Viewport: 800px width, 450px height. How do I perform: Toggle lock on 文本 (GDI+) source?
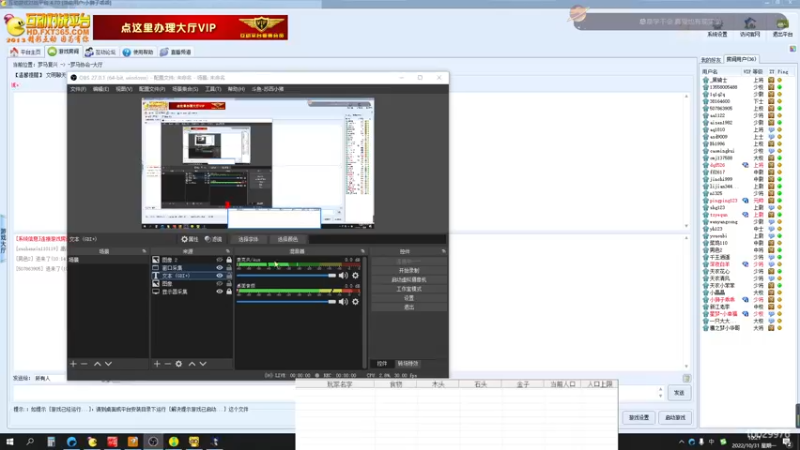click(x=229, y=276)
